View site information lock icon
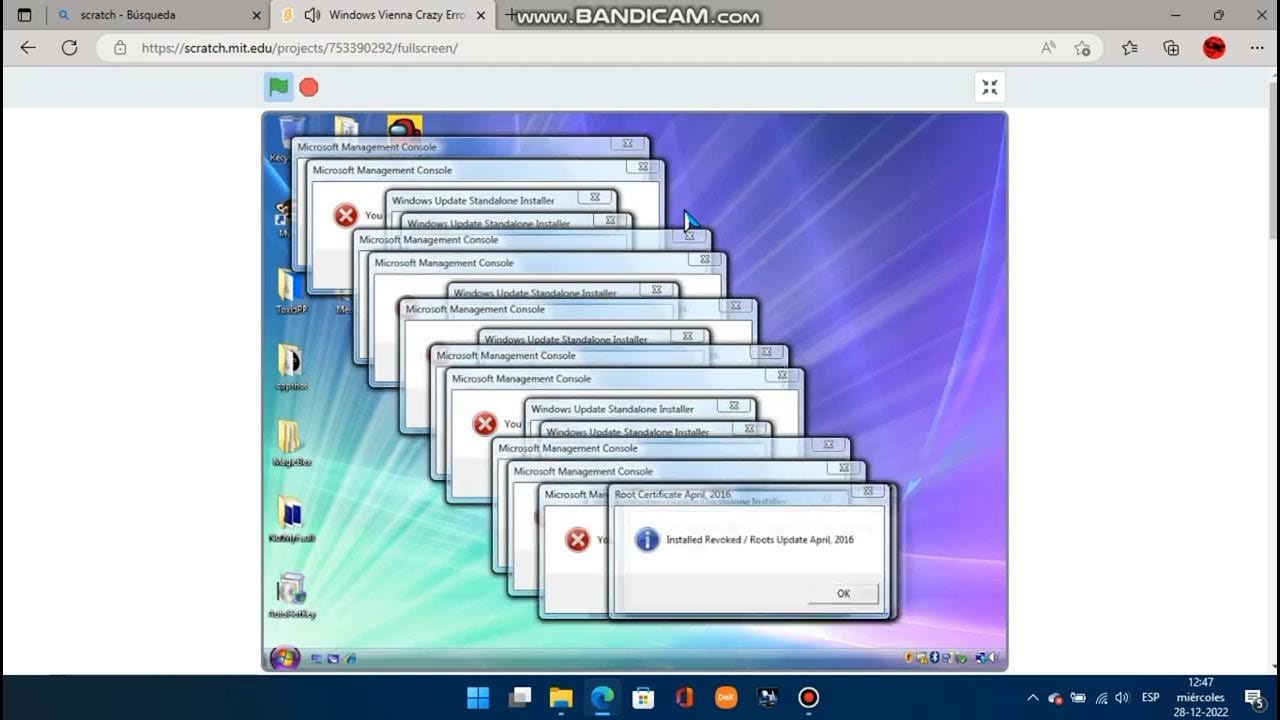The height and width of the screenshot is (720, 1280). (120, 48)
